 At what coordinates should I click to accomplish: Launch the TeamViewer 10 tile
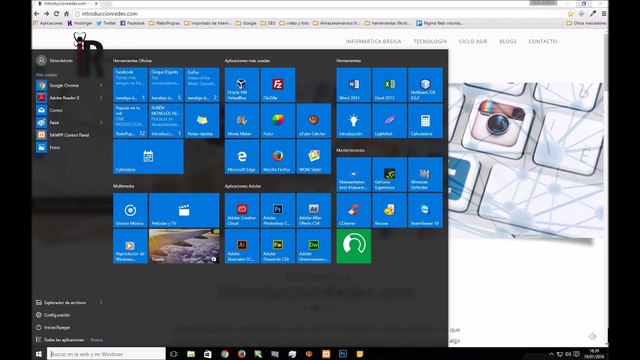pyautogui.click(x=425, y=211)
